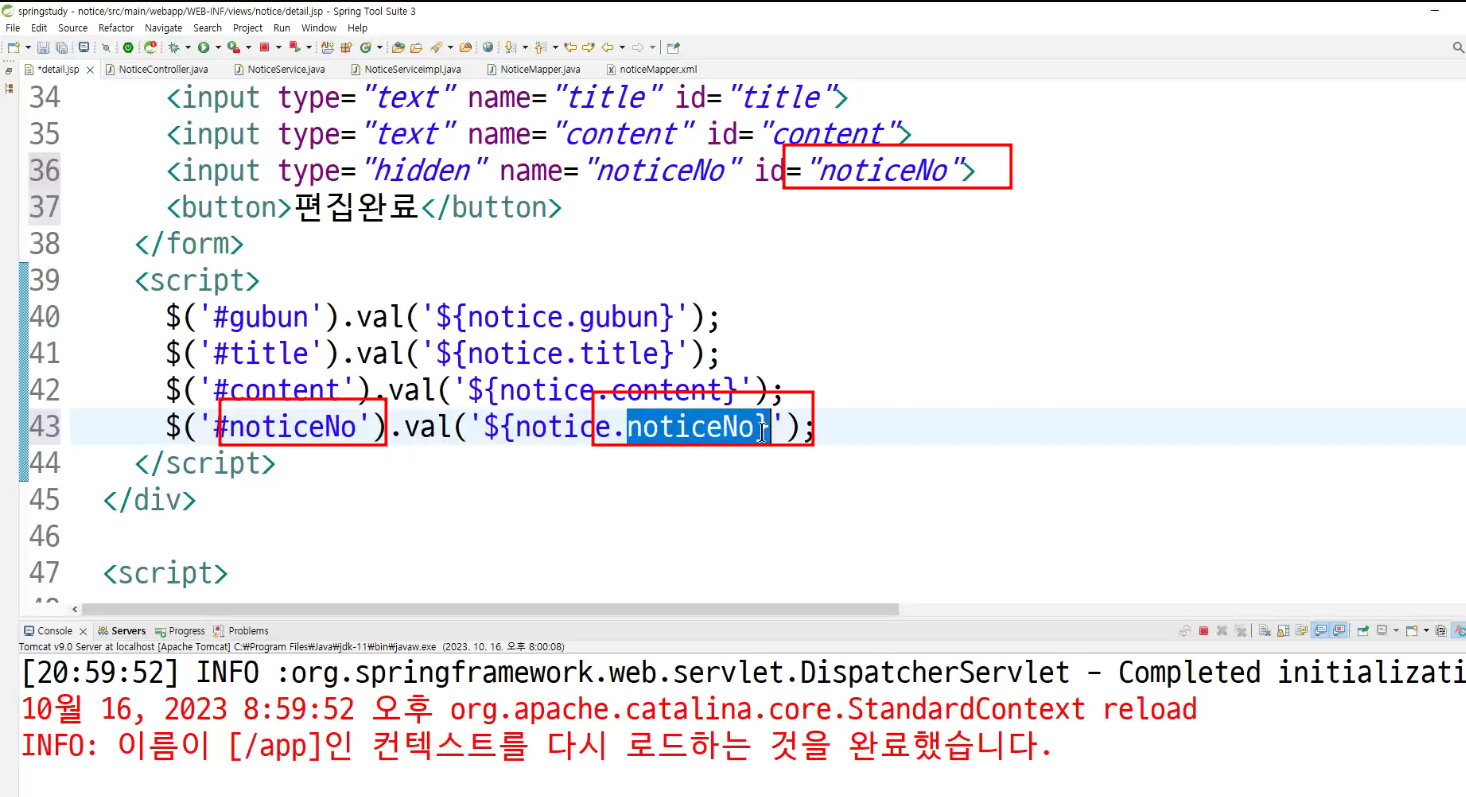This screenshot has width=1466, height=797.
Task: Terminate the server in the Console toolbar
Action: click(x=1204, y=631)
